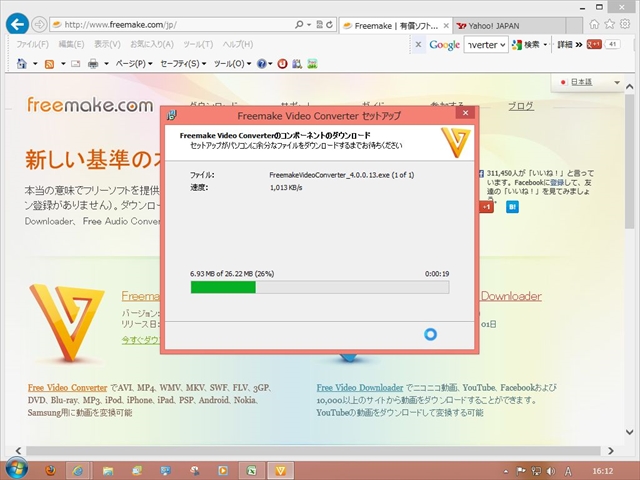Image resolution: width=640 pixels, height=480 pixels.
Task: Switch to the Yahoo! JAPAN tab
Action: [497, 24]
